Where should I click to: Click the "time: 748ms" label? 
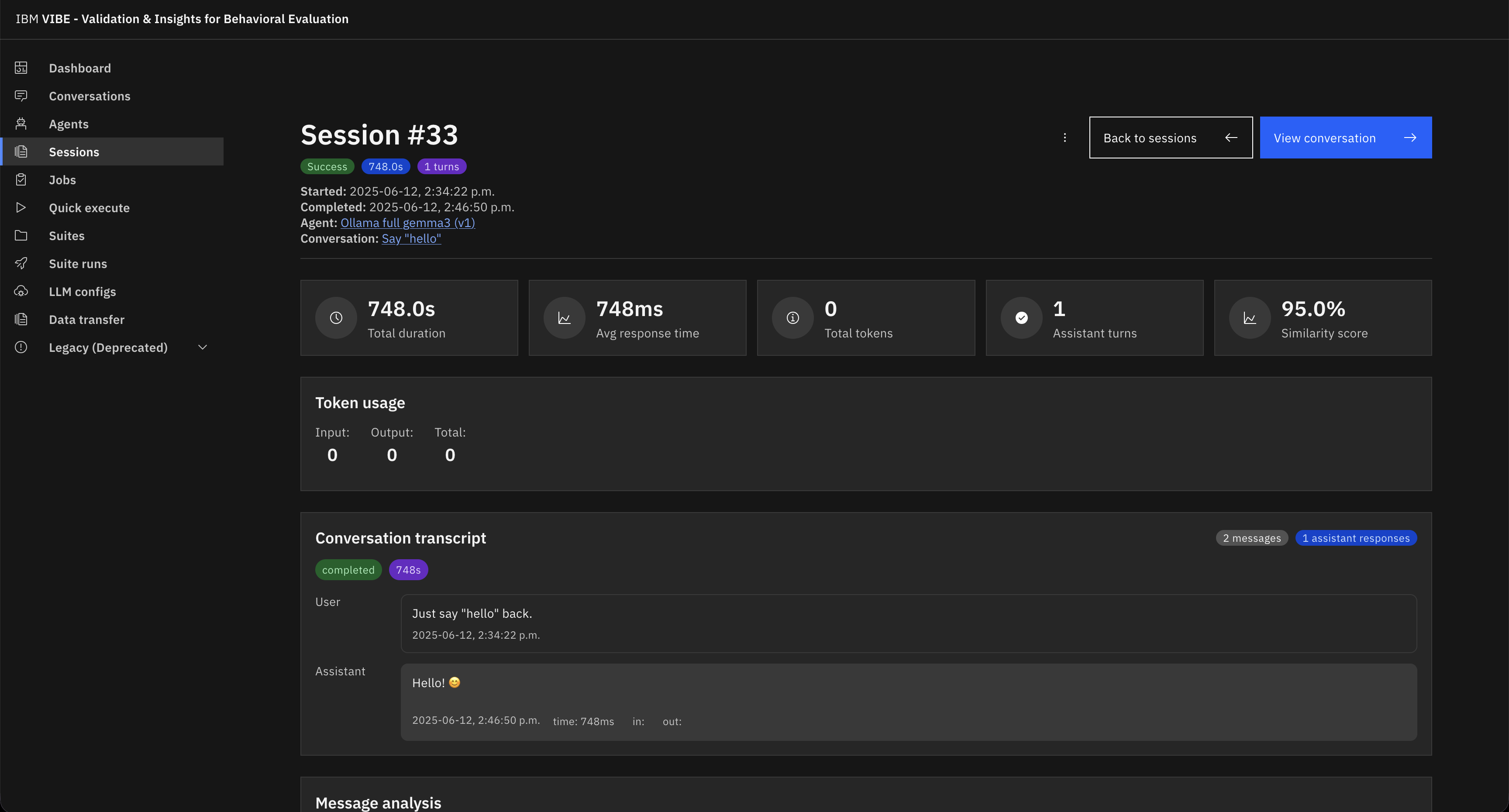click(583, 721)
